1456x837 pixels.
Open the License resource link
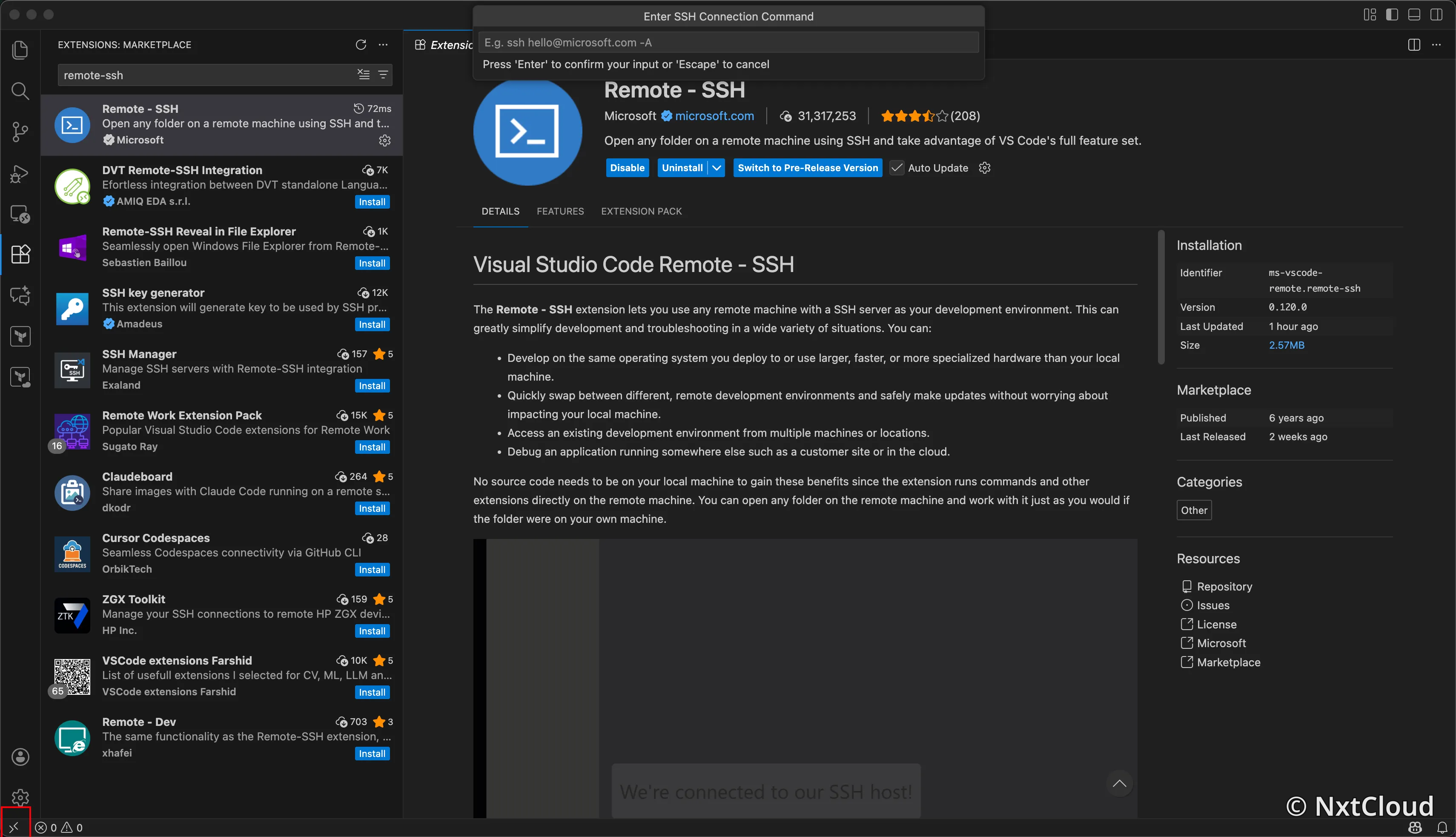pos(1216,624)
